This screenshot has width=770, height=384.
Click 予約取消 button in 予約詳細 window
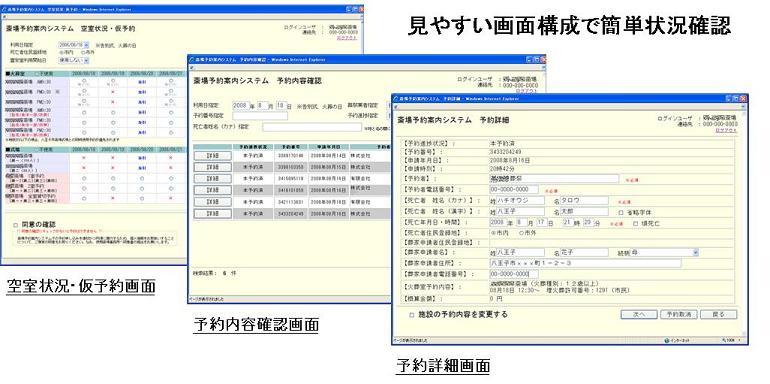click(x=679, y=314)
